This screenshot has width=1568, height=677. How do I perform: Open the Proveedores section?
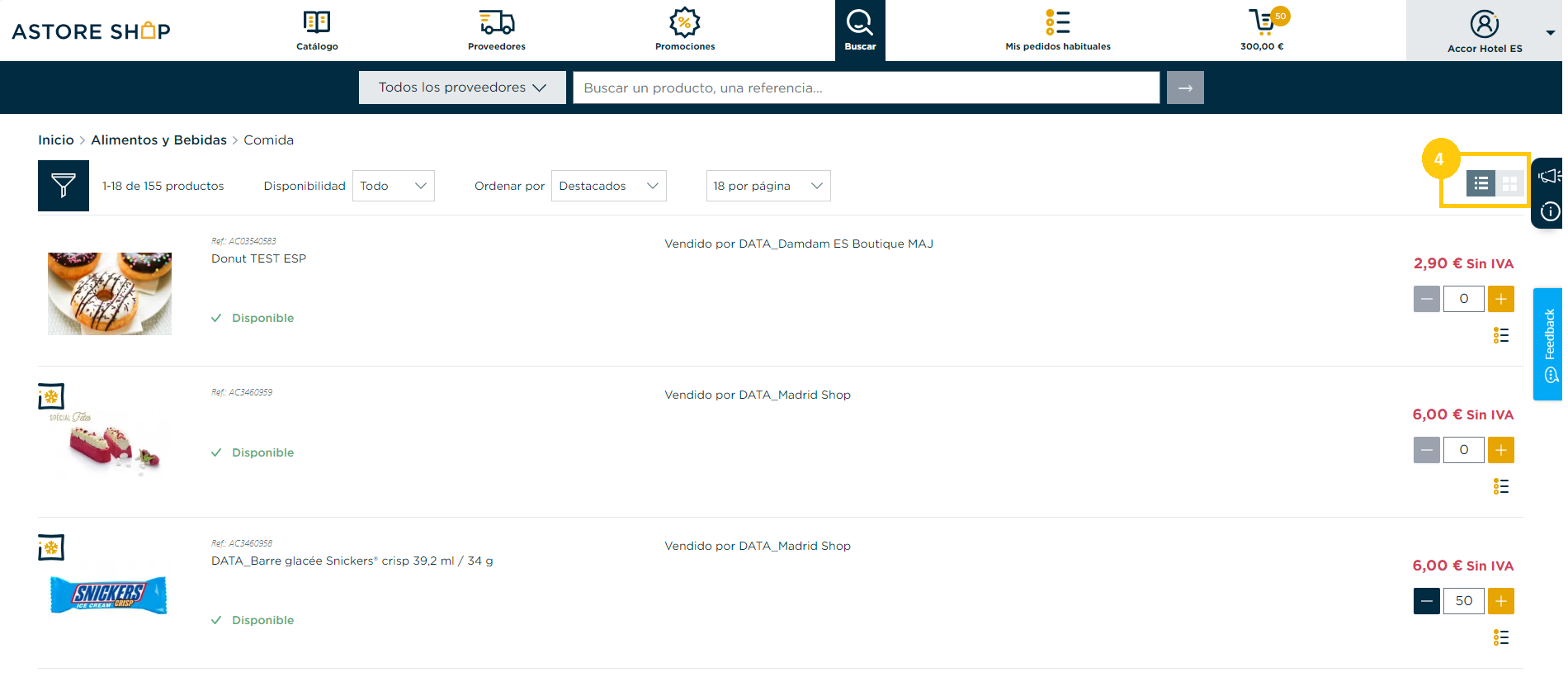click(x=497, y=31)
